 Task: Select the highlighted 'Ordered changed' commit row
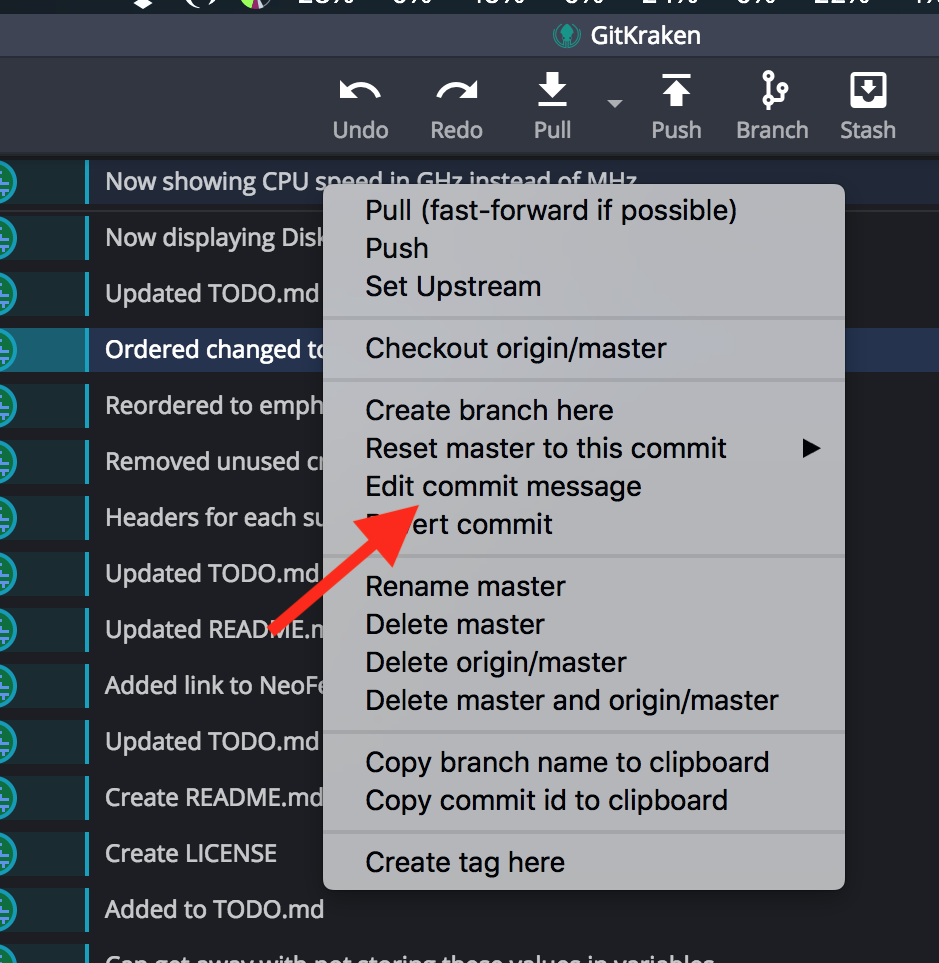tap(200, 349)
